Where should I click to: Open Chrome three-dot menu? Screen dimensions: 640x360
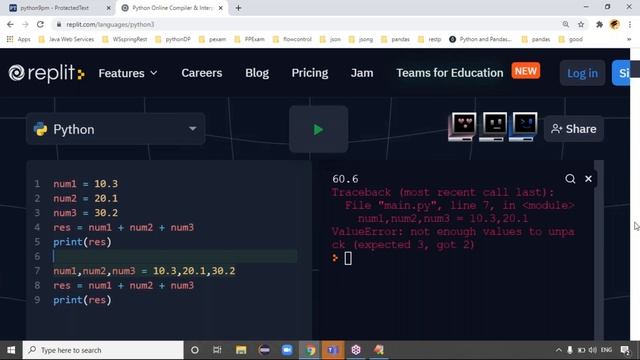630,24
